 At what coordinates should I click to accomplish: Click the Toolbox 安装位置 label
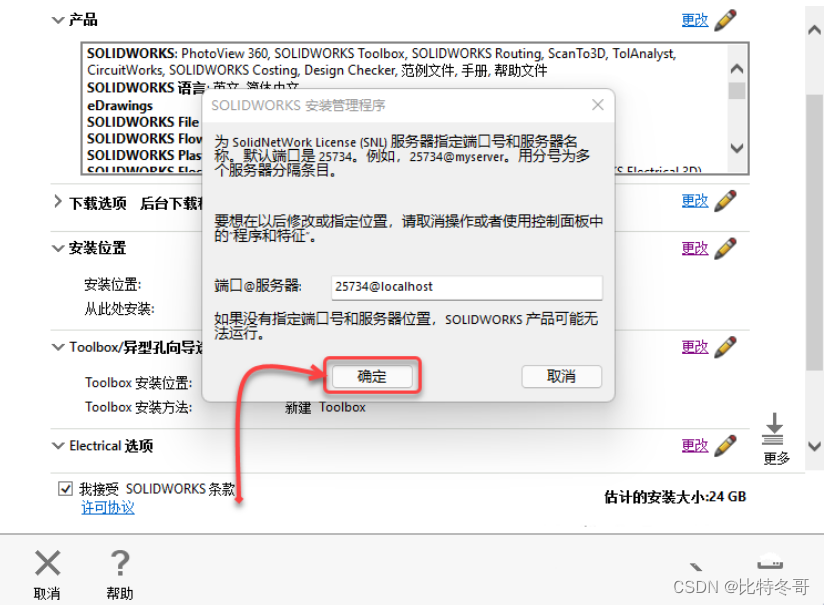click(x=138, y=382)
